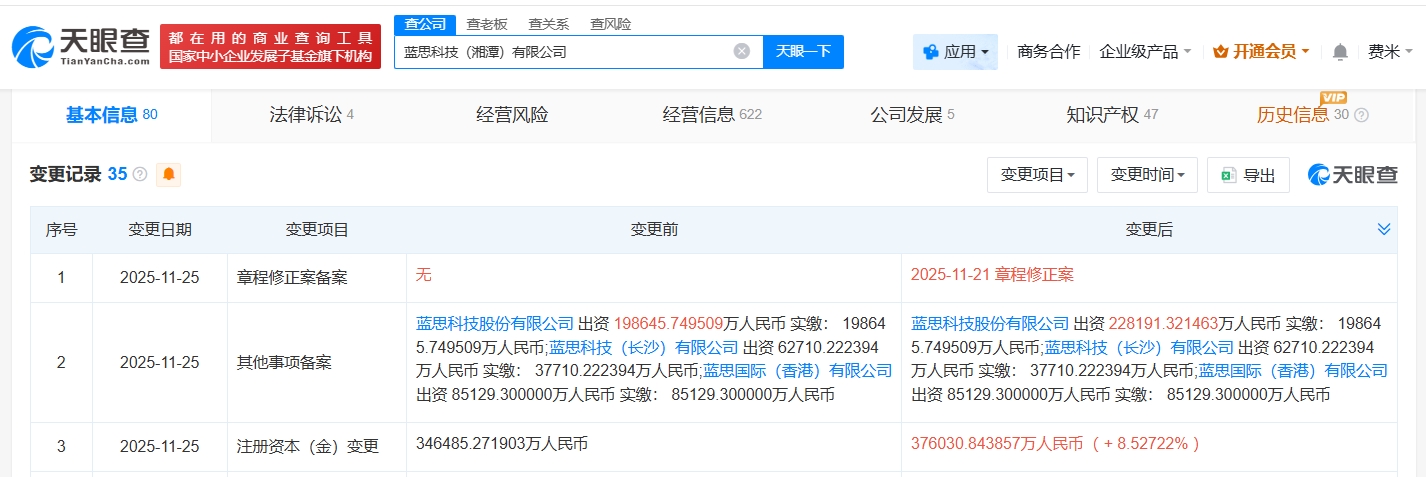Click help icon beside 变更记录 count
The image size is (1426, 477).
(140, 175)
